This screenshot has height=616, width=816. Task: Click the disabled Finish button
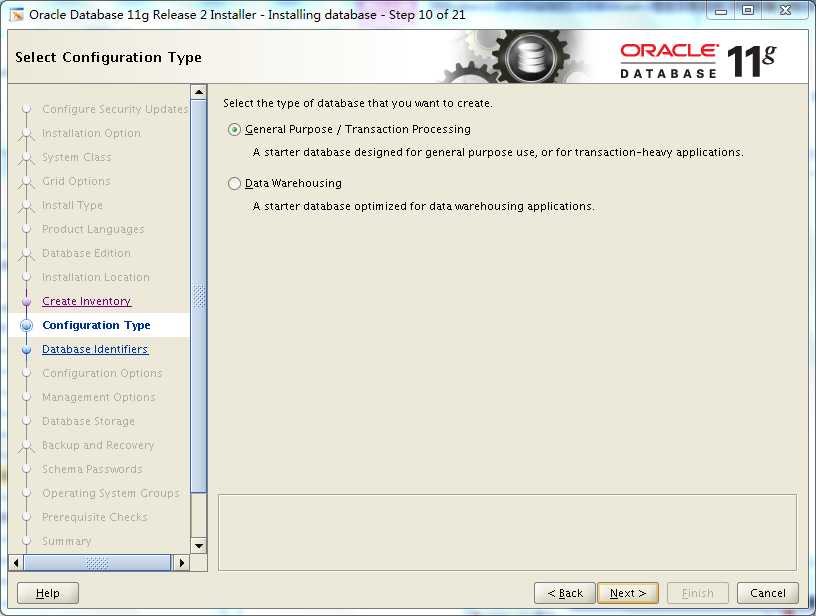(x=697, y=593)
